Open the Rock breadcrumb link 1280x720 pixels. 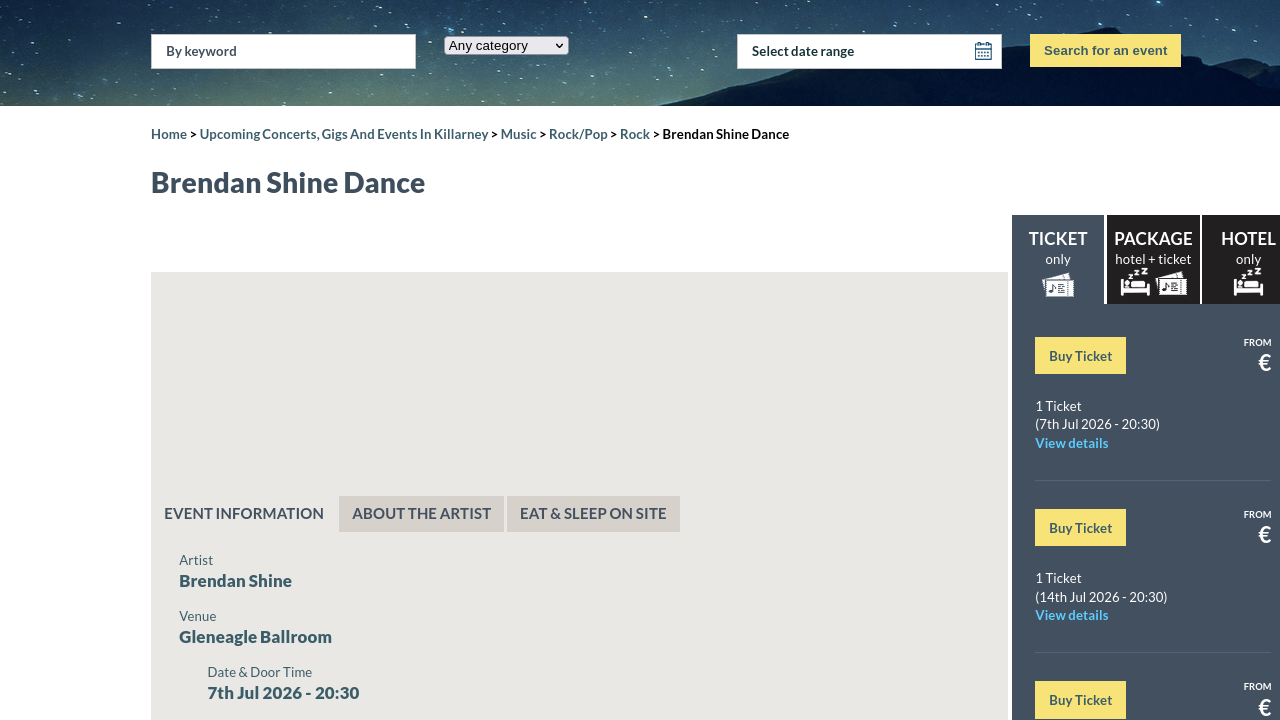tap(635, 134)
